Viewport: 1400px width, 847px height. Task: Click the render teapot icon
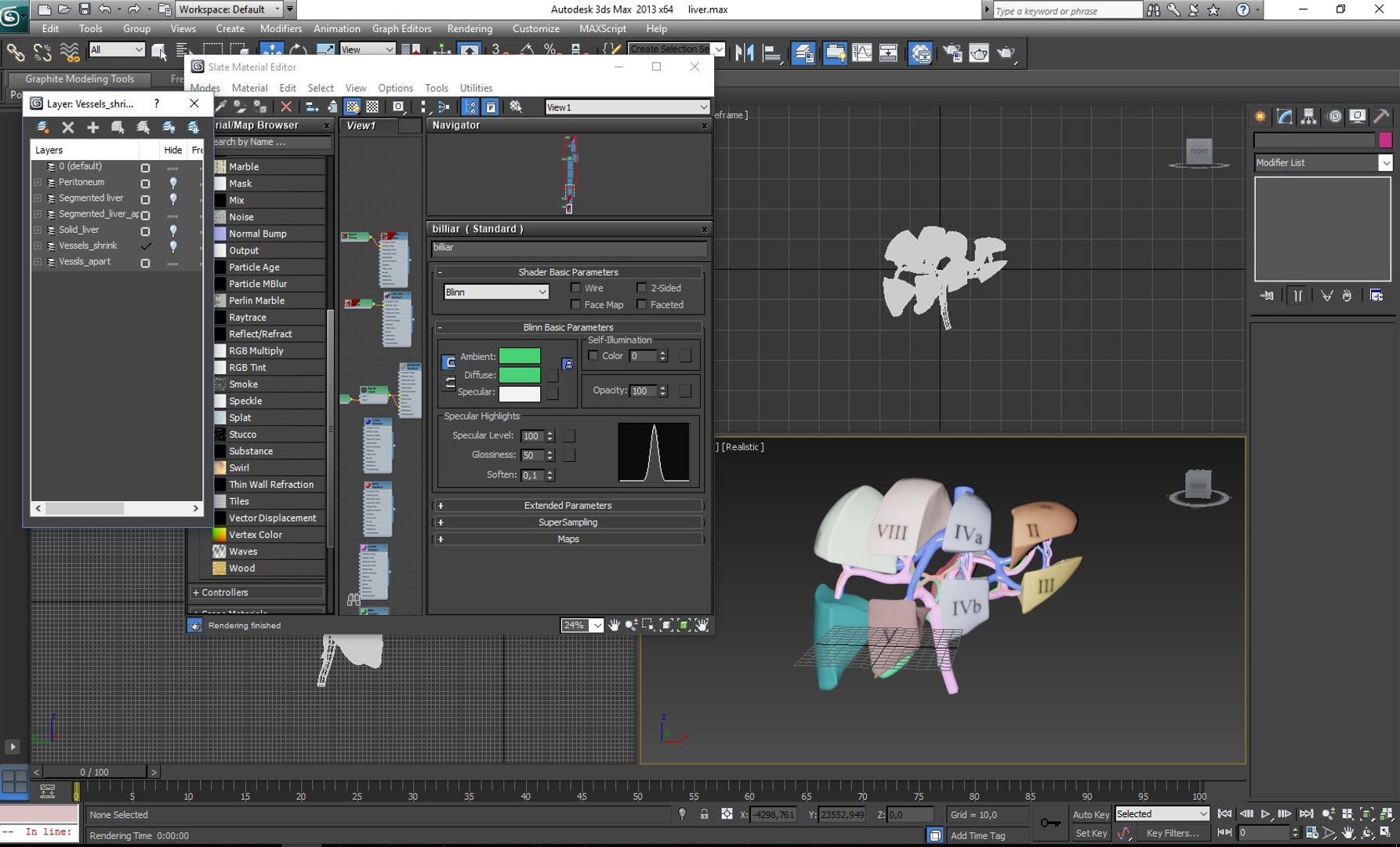tap(1006, 53)
